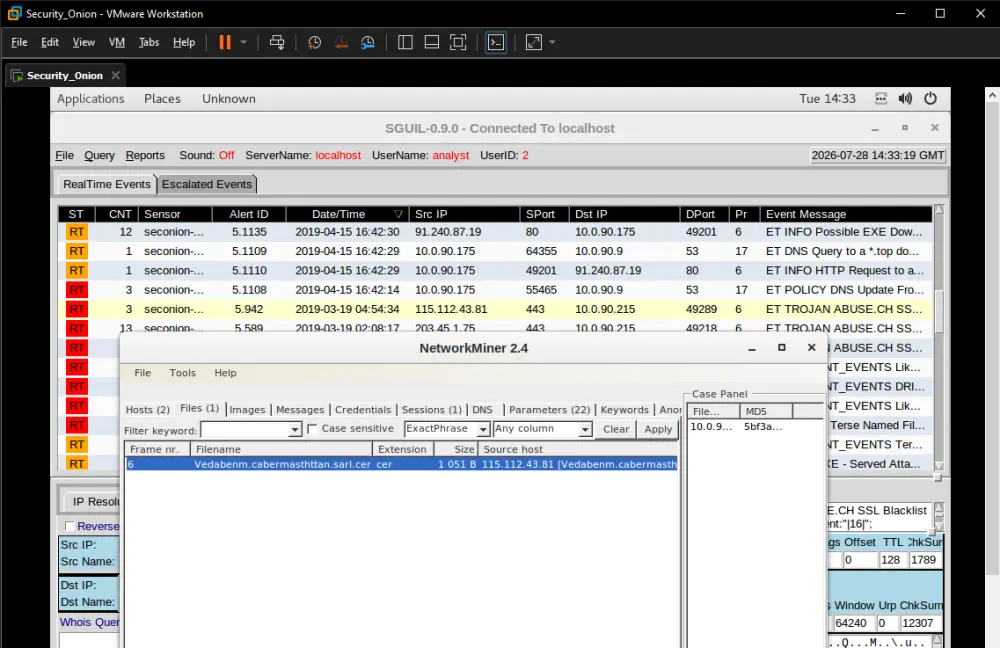Screen dimensions: 1000x648
Task: Click the power icon in guest top panel
Action: [x=930, y=98]
